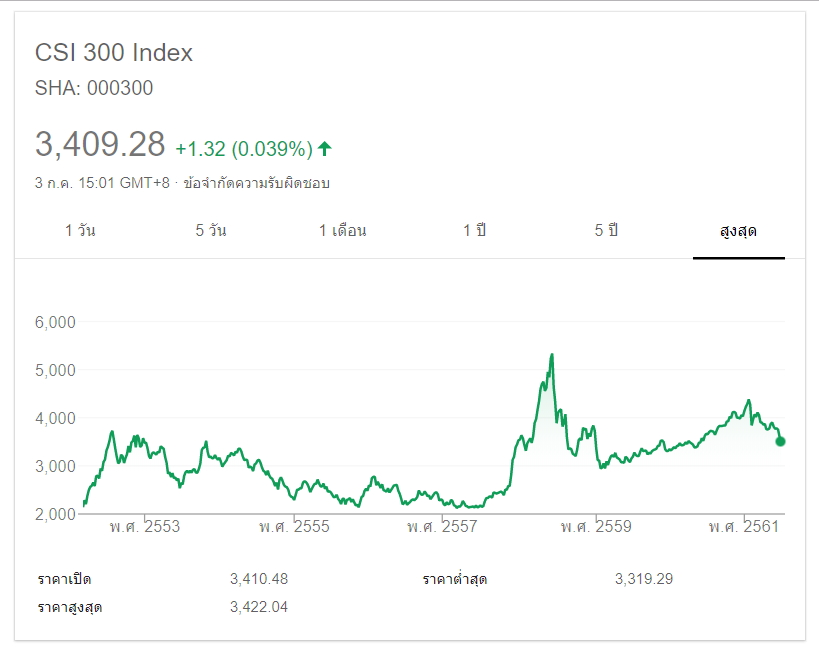Click the chart's highest peak above 5,000
This screenshot has height=654, width=819.
[x=551, y=355]
